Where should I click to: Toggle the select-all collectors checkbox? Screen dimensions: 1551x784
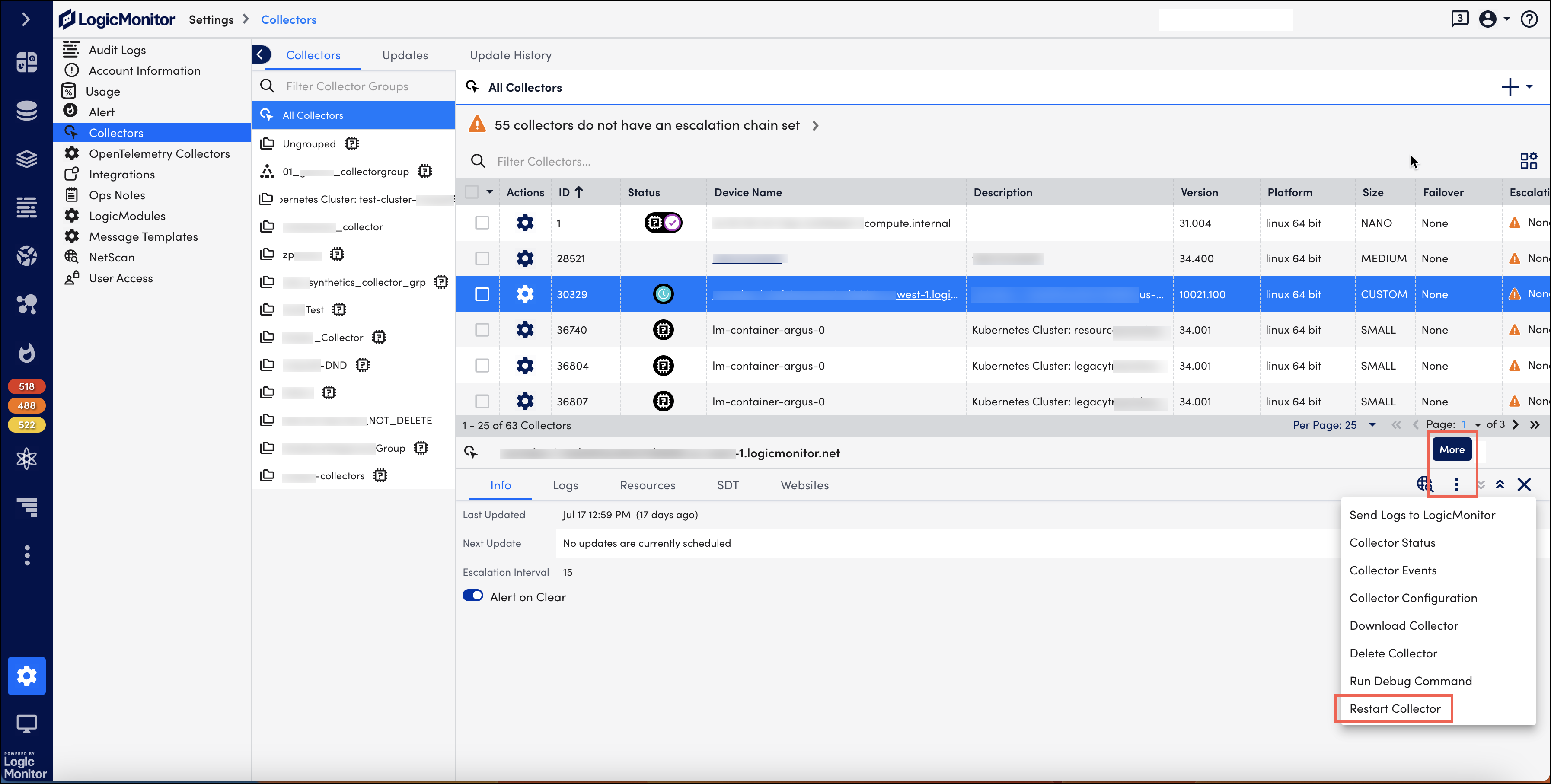pyautogui.click(x=472, y=192)
